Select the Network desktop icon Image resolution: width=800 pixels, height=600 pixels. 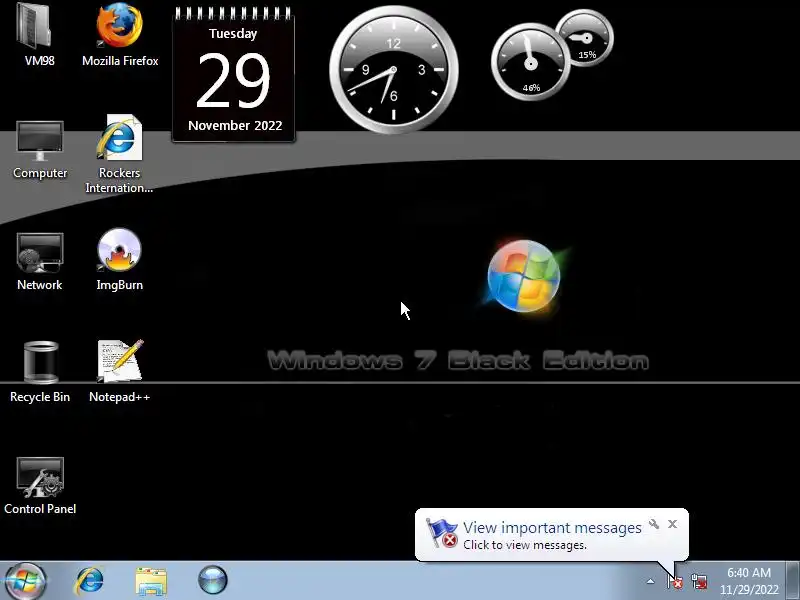tap(40, 253)
